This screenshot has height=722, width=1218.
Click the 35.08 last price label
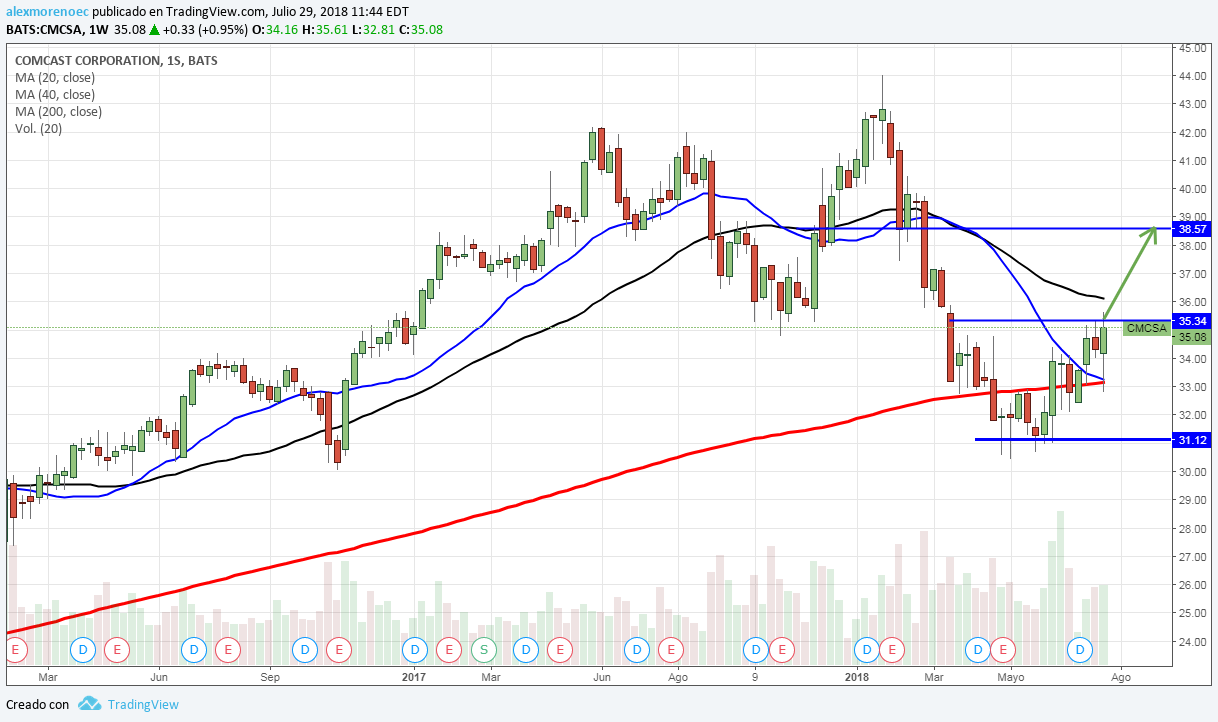click(x=1194, y=337)
